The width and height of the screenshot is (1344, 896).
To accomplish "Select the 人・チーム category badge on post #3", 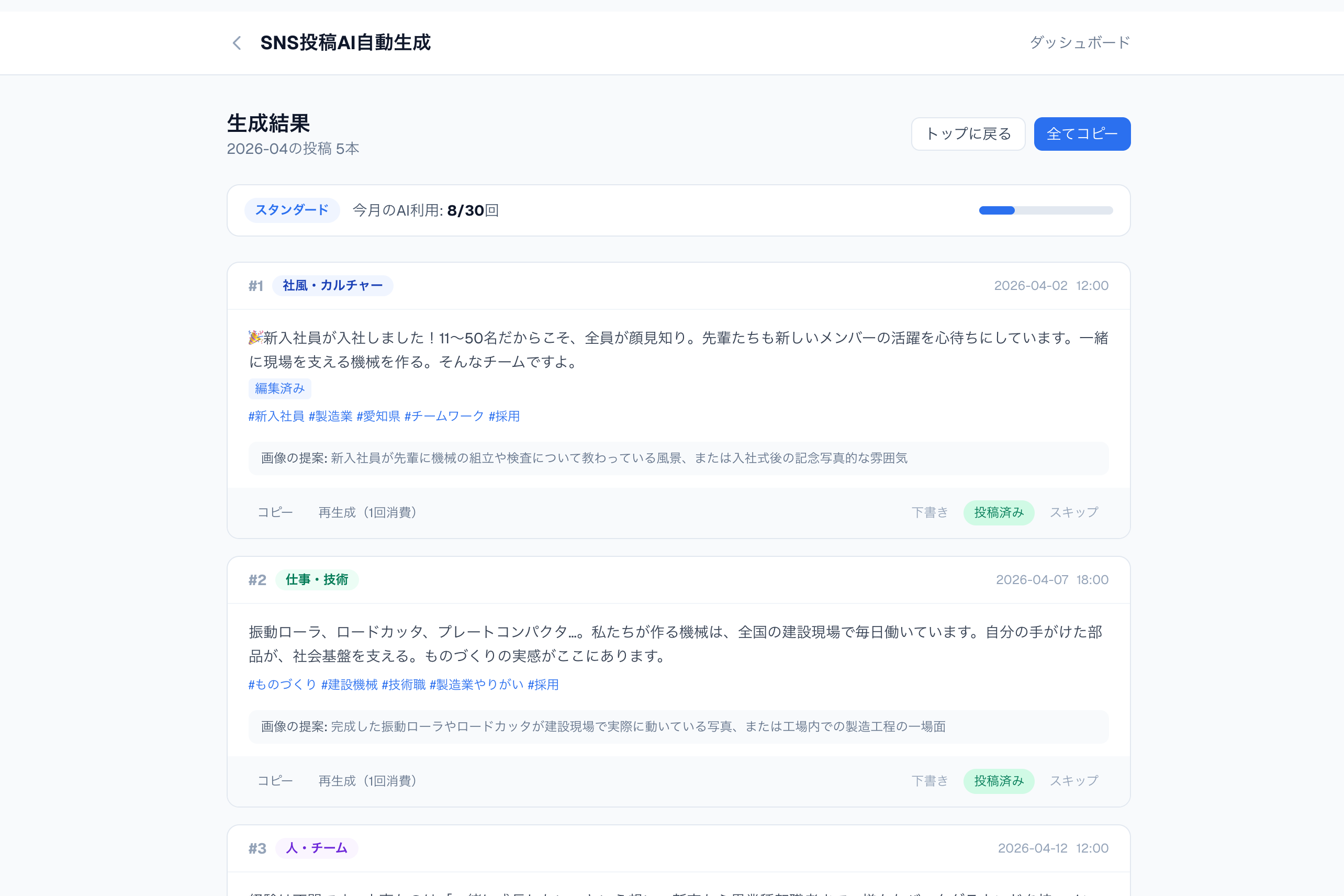I will pyautogui.click(x=316, y=848).
